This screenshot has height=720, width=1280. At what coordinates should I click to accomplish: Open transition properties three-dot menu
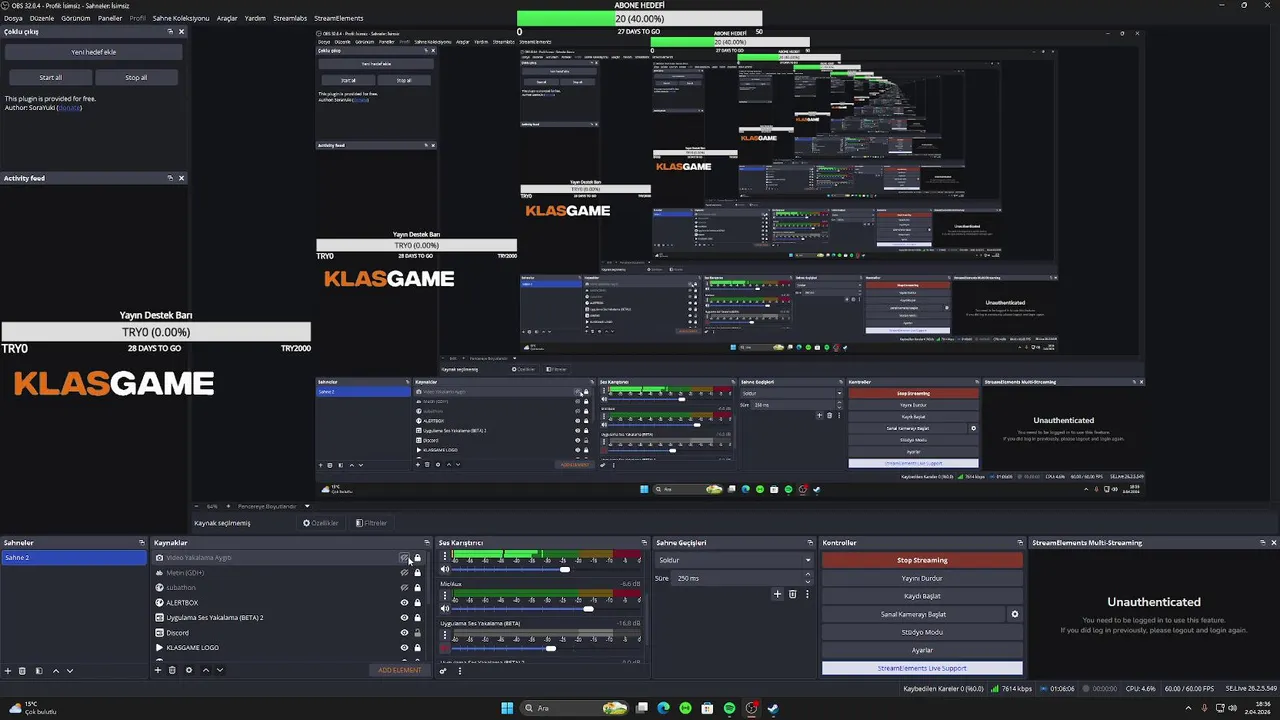807,594
